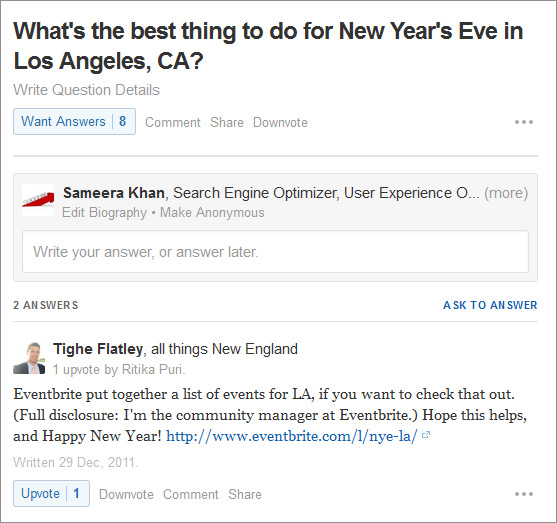
Task: Upvote Tighe Flatley's answer
Action: [x=52, y=494]
